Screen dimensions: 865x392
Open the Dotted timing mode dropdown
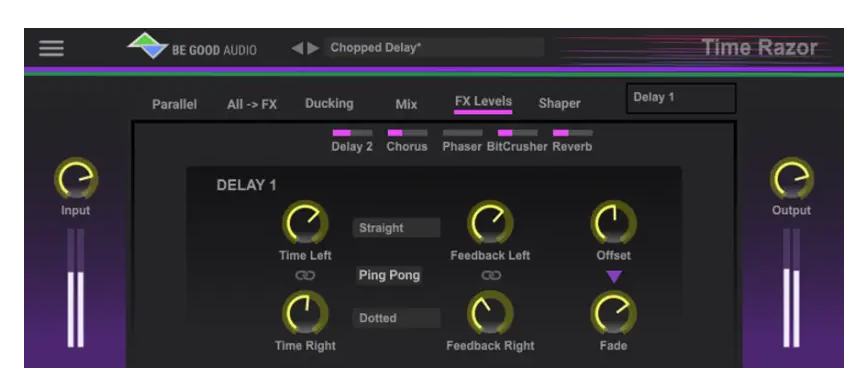coord(397,318)
